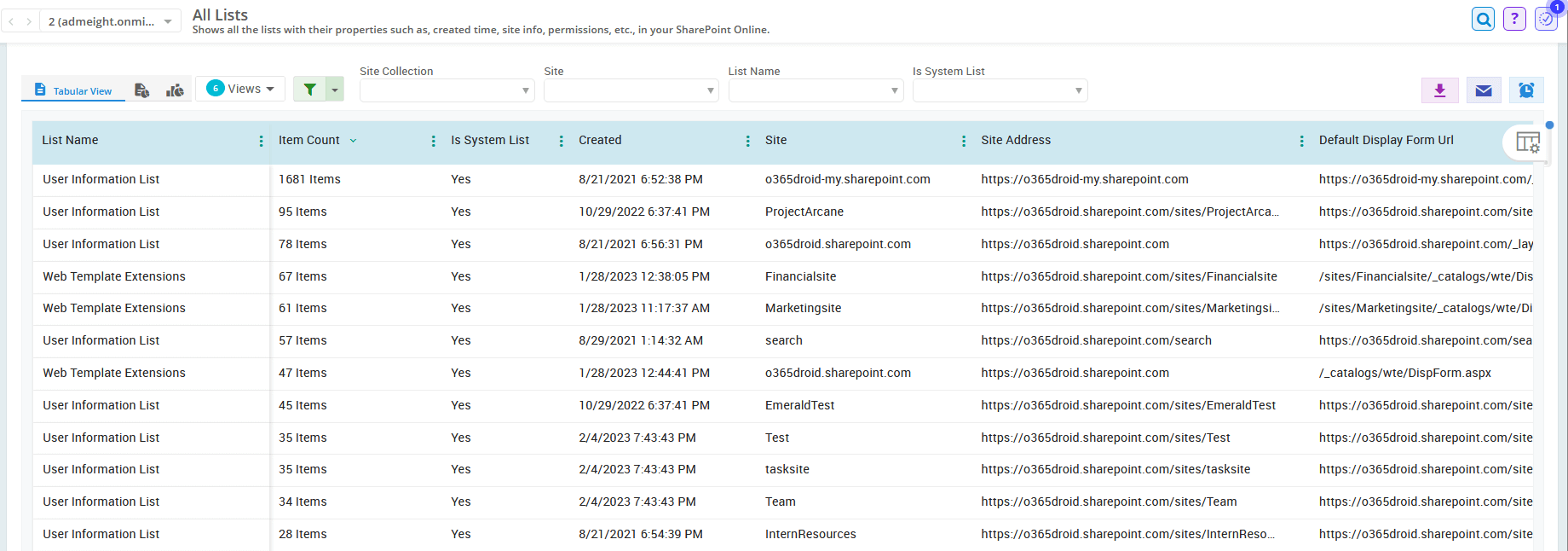Image resolution: width=1568 pixels, height=551 pixels.
Task: Select the tasksite site cell
Action: (x=787, y=469)
